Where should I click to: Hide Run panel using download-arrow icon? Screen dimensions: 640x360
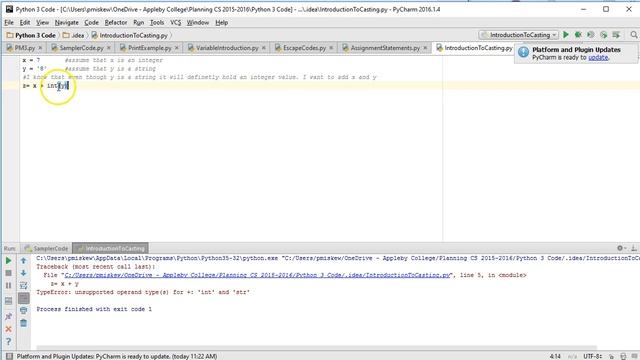point(634,248)
